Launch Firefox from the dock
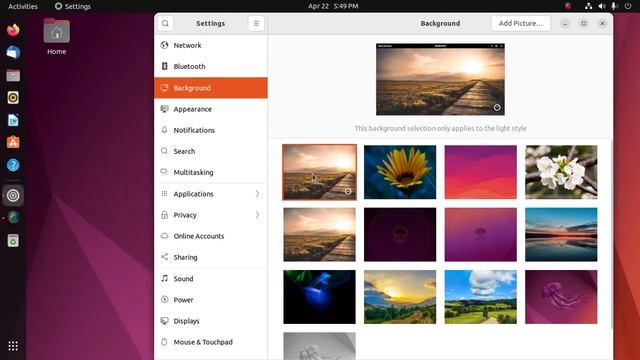The image size is (640, 360). (13, 30)
